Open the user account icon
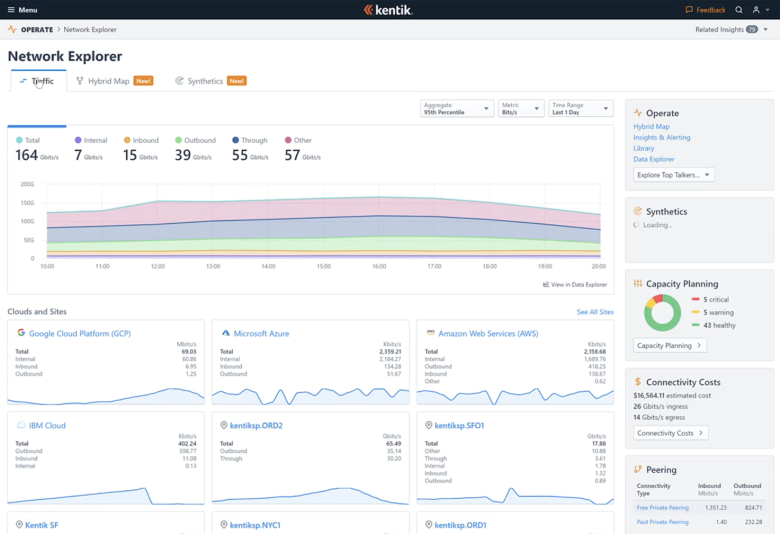 point(756,10)
